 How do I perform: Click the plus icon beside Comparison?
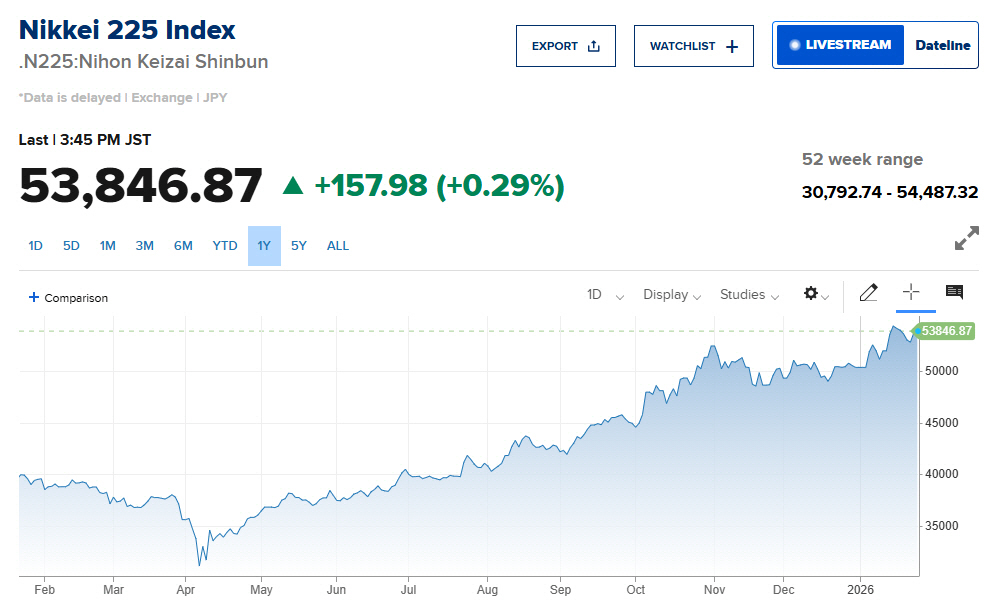tap(34, 297)
